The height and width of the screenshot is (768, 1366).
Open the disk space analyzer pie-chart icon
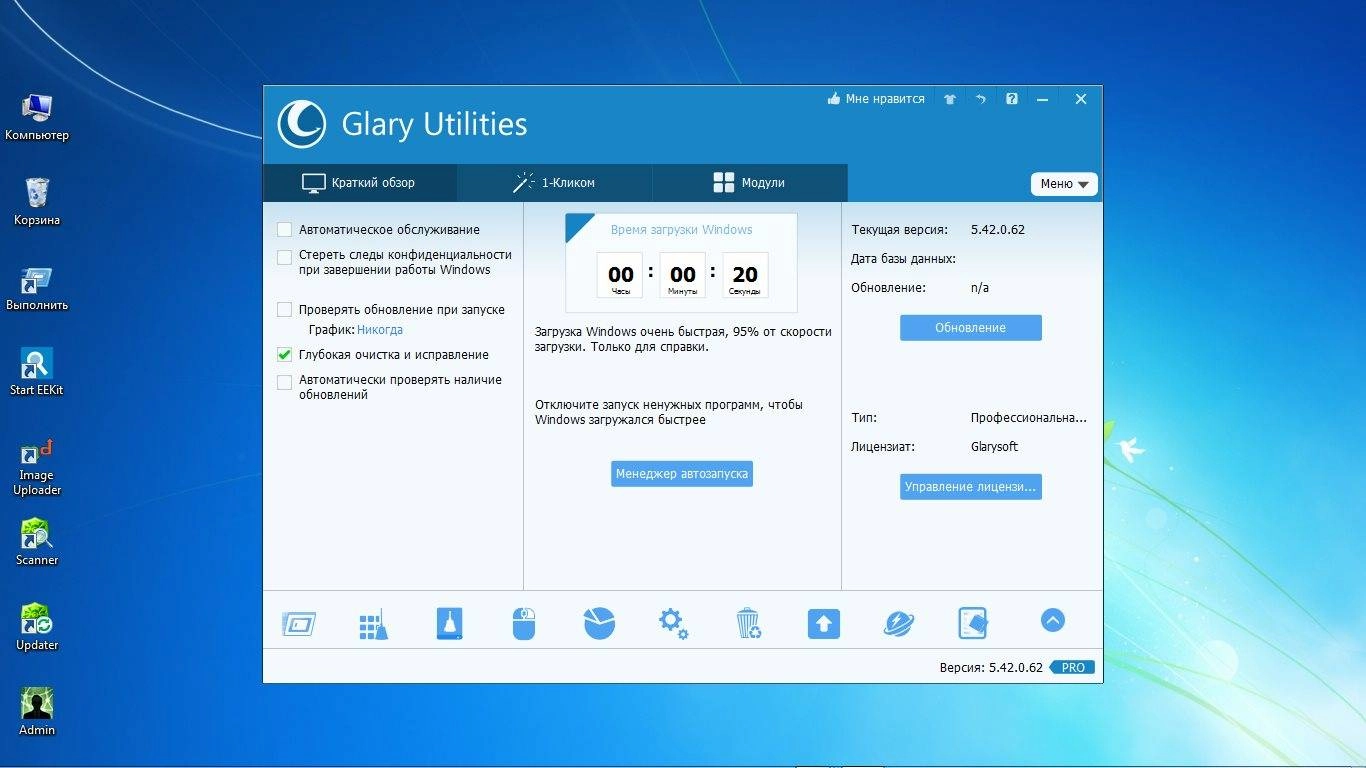click(599, 623)
